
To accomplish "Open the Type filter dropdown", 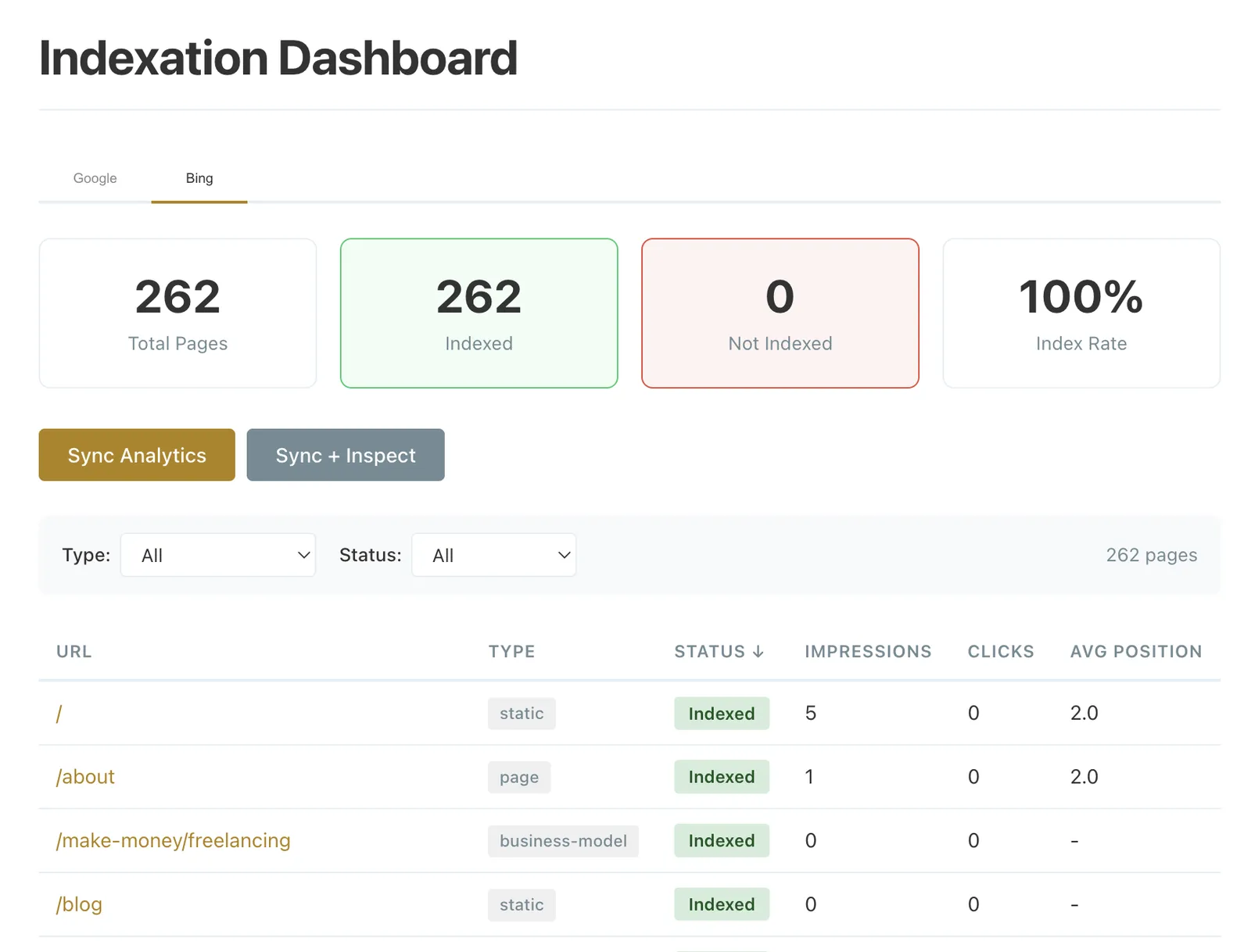I will [218, 555].
